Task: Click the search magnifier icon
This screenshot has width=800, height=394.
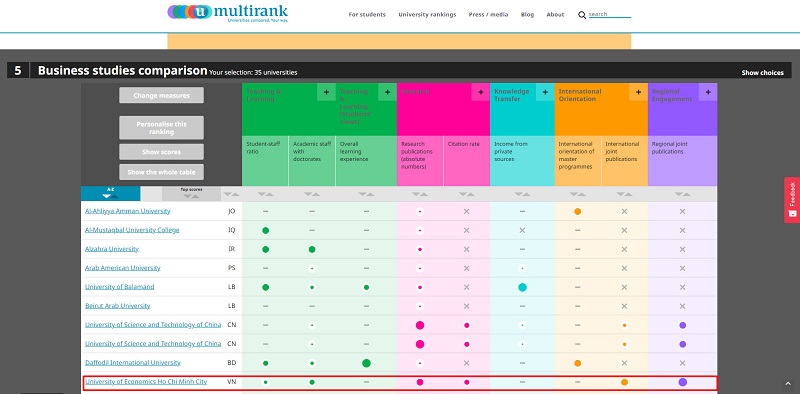Action: (582, 15)
